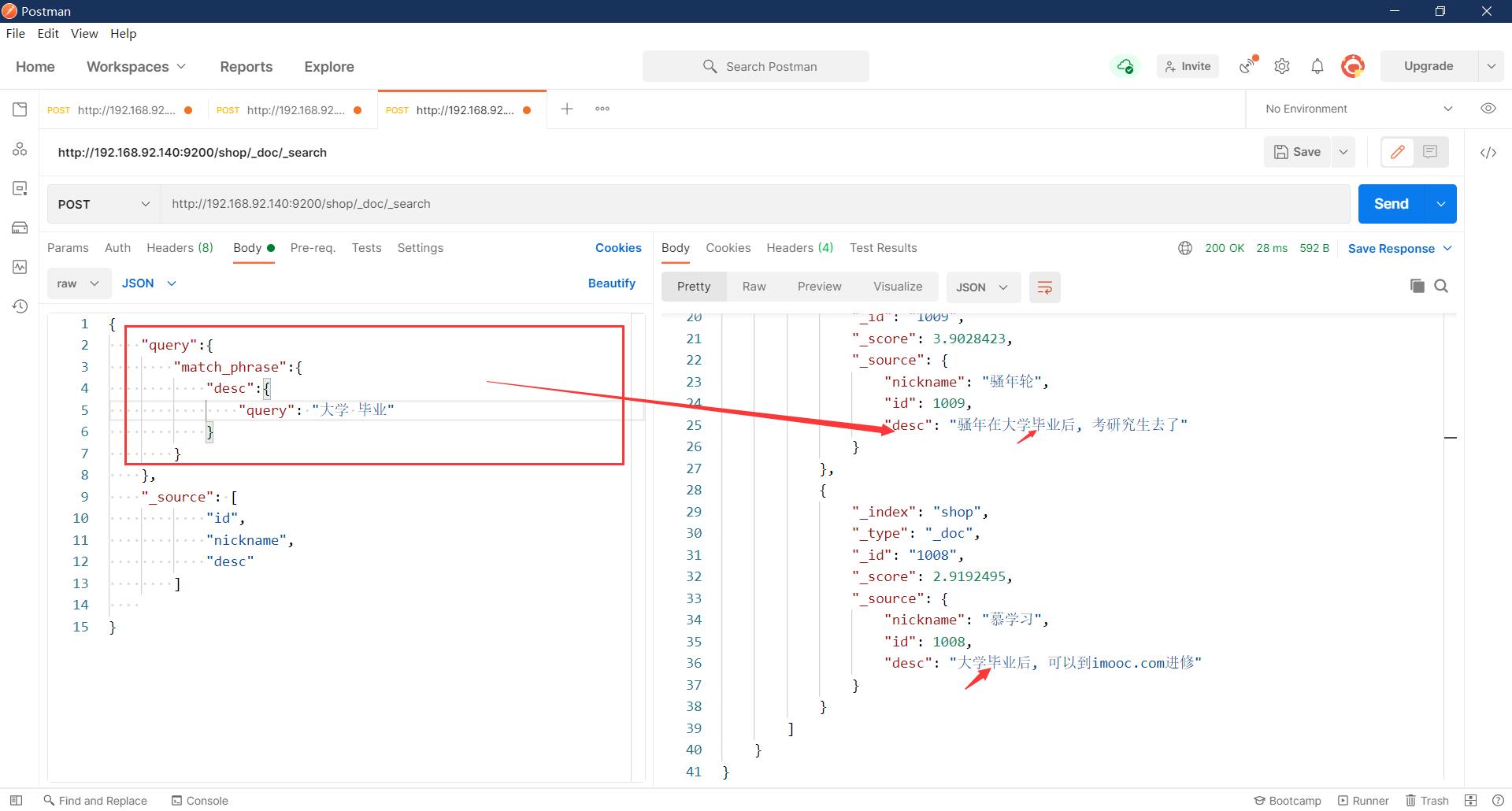The width and height of the screenshot is (1512, 811).
Task: Toggle response line wrap icon
Action: coord(1045,287)
